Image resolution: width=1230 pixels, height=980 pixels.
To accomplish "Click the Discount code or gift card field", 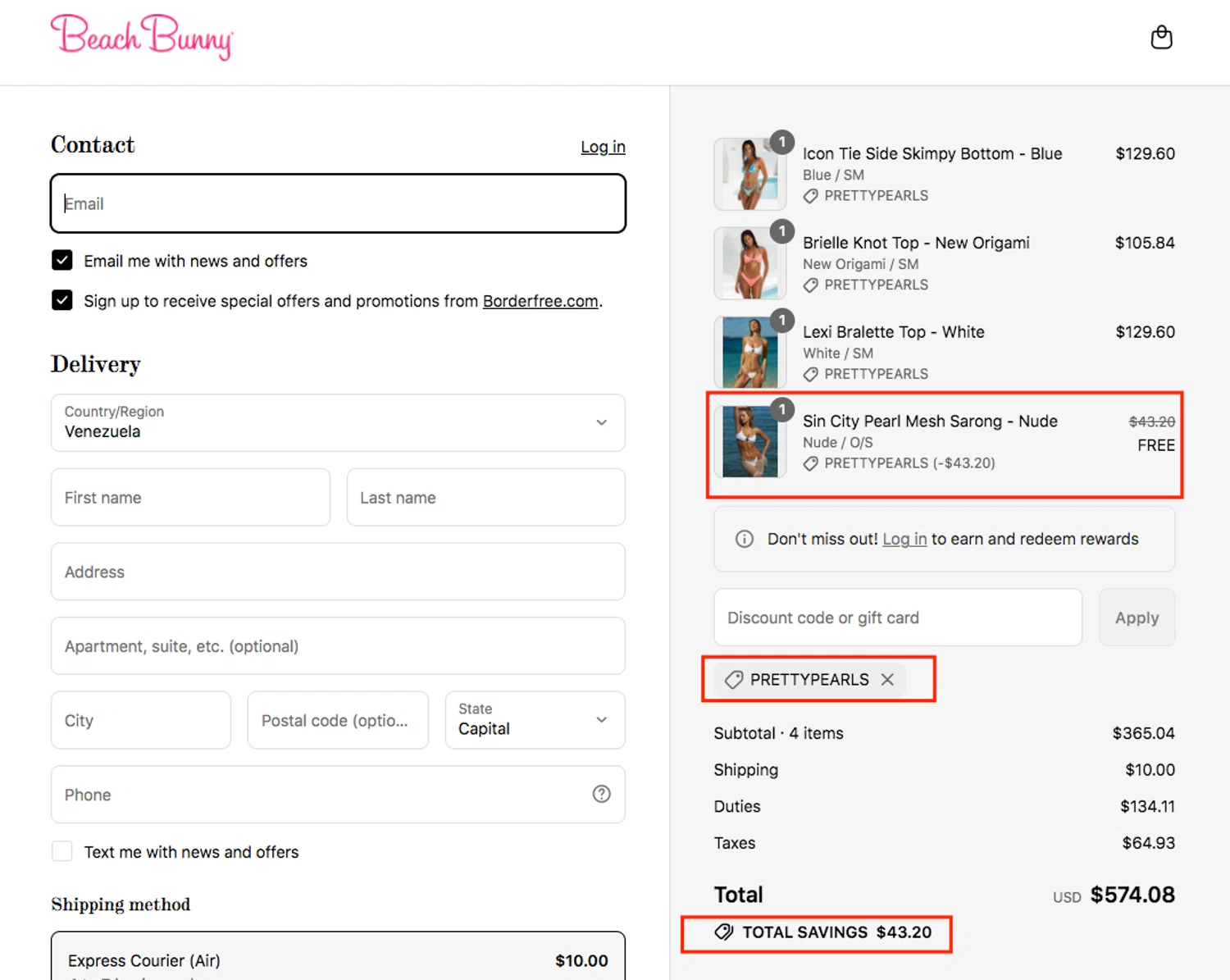I will (898, 618).
